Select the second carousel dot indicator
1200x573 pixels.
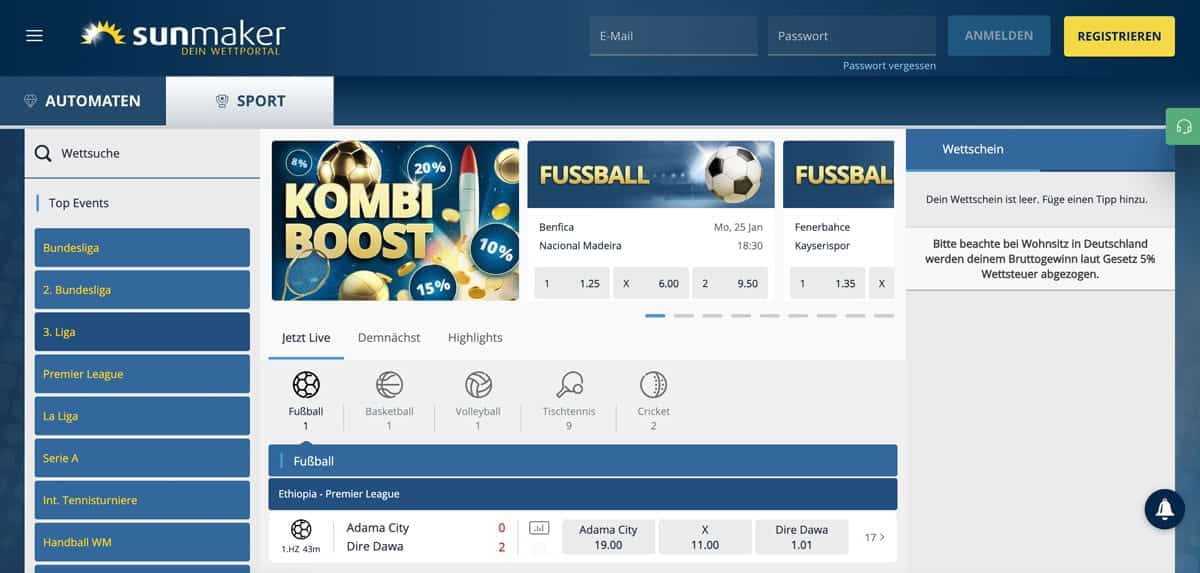[x=684, y=315]
